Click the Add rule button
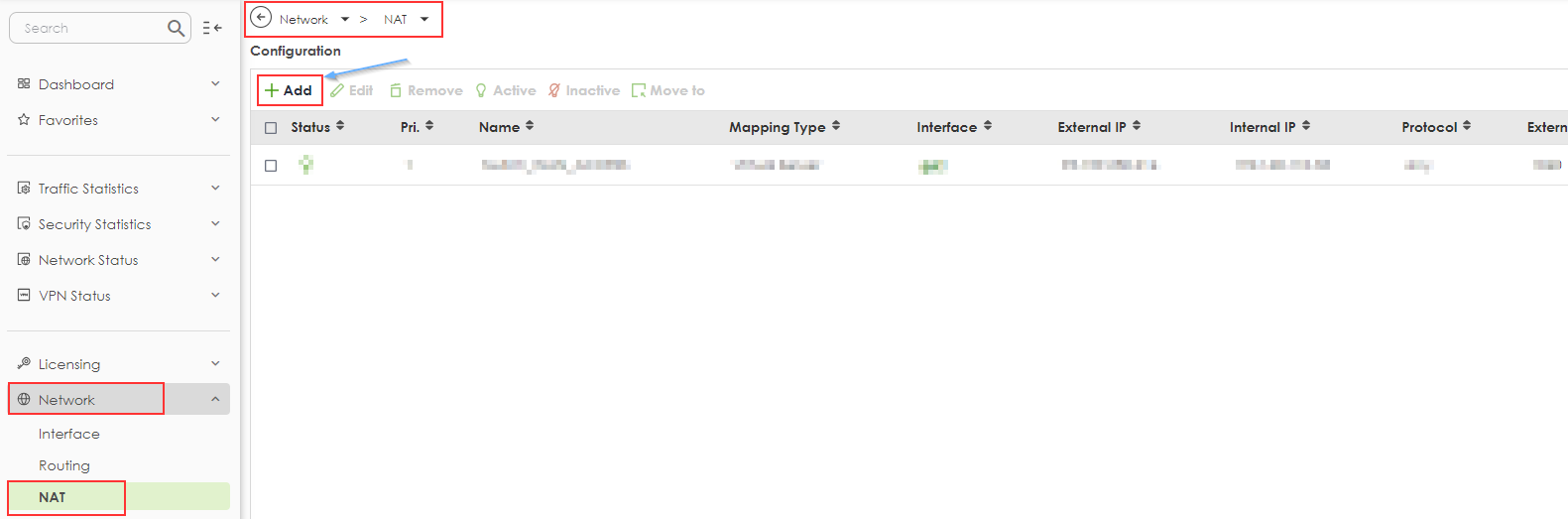Viewport: 1568px width, 519px height. [289, 90]
